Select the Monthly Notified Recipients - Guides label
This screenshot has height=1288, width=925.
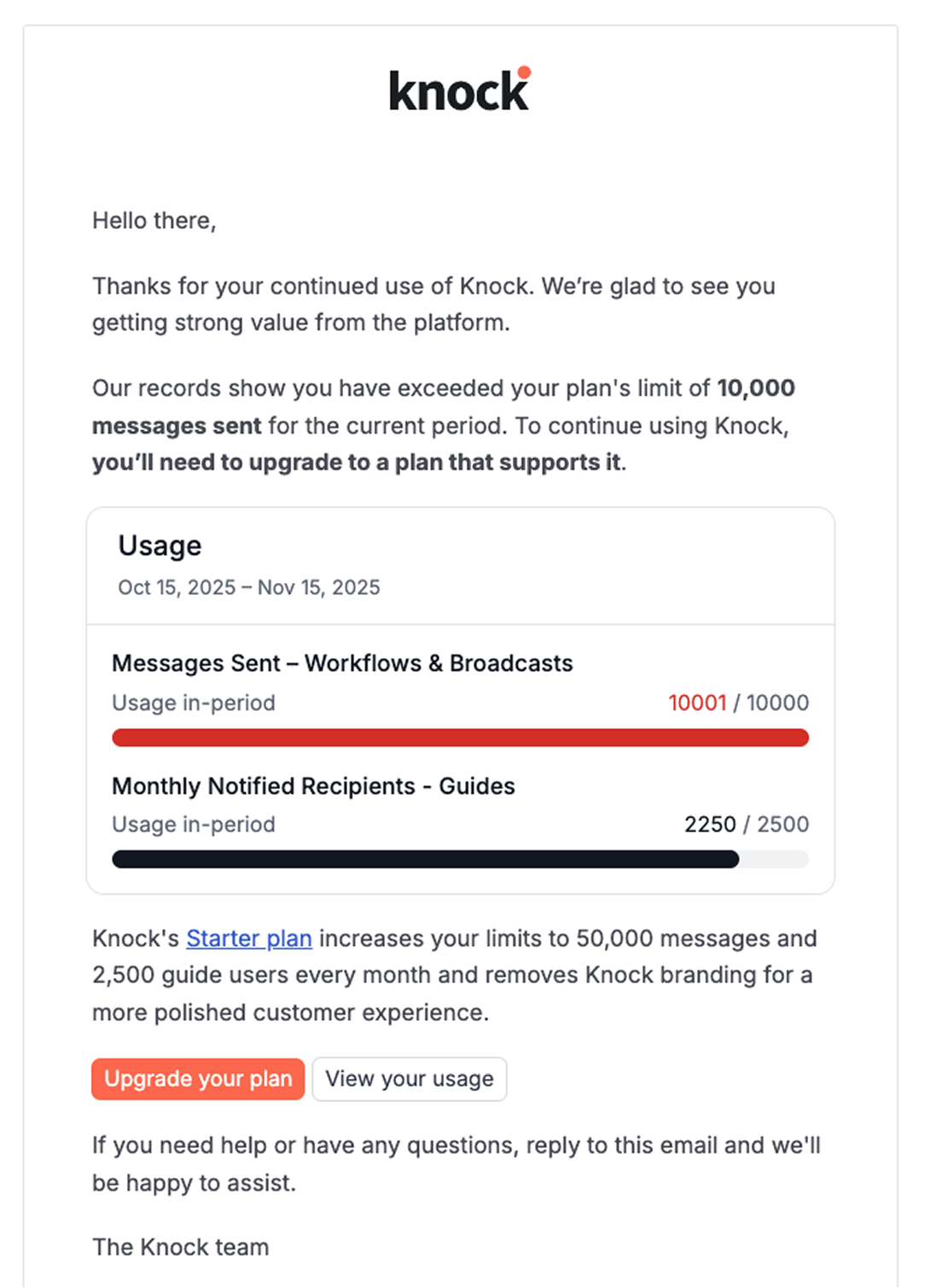313,785
